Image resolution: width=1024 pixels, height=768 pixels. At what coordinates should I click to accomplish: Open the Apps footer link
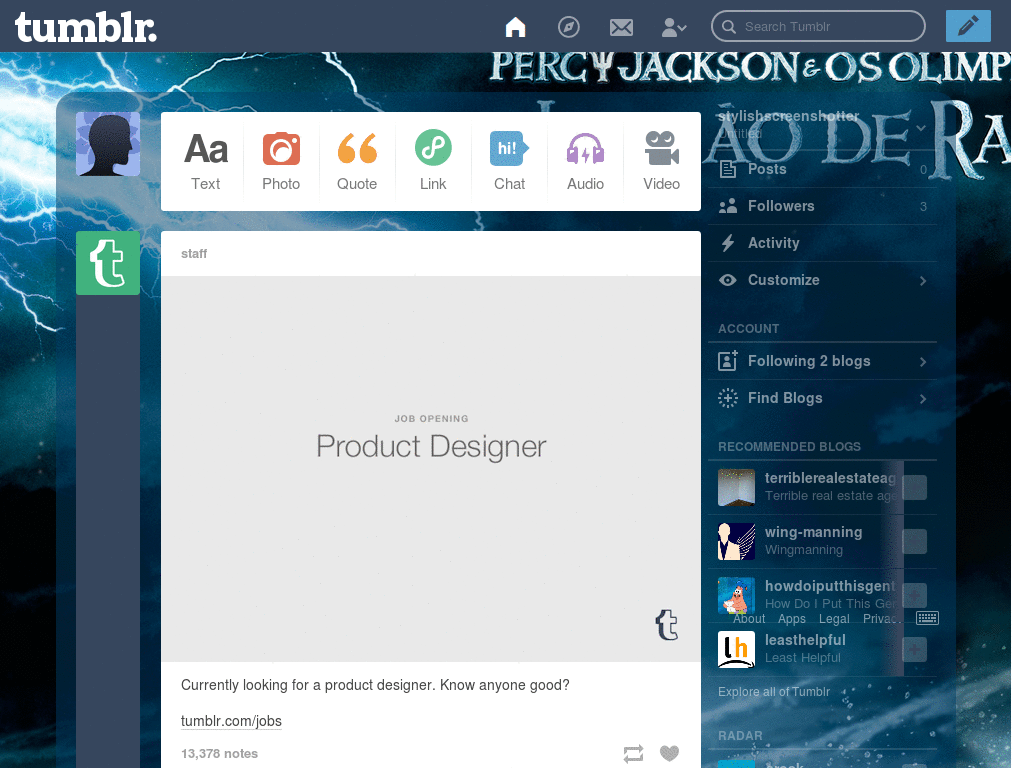coord(792,618)
